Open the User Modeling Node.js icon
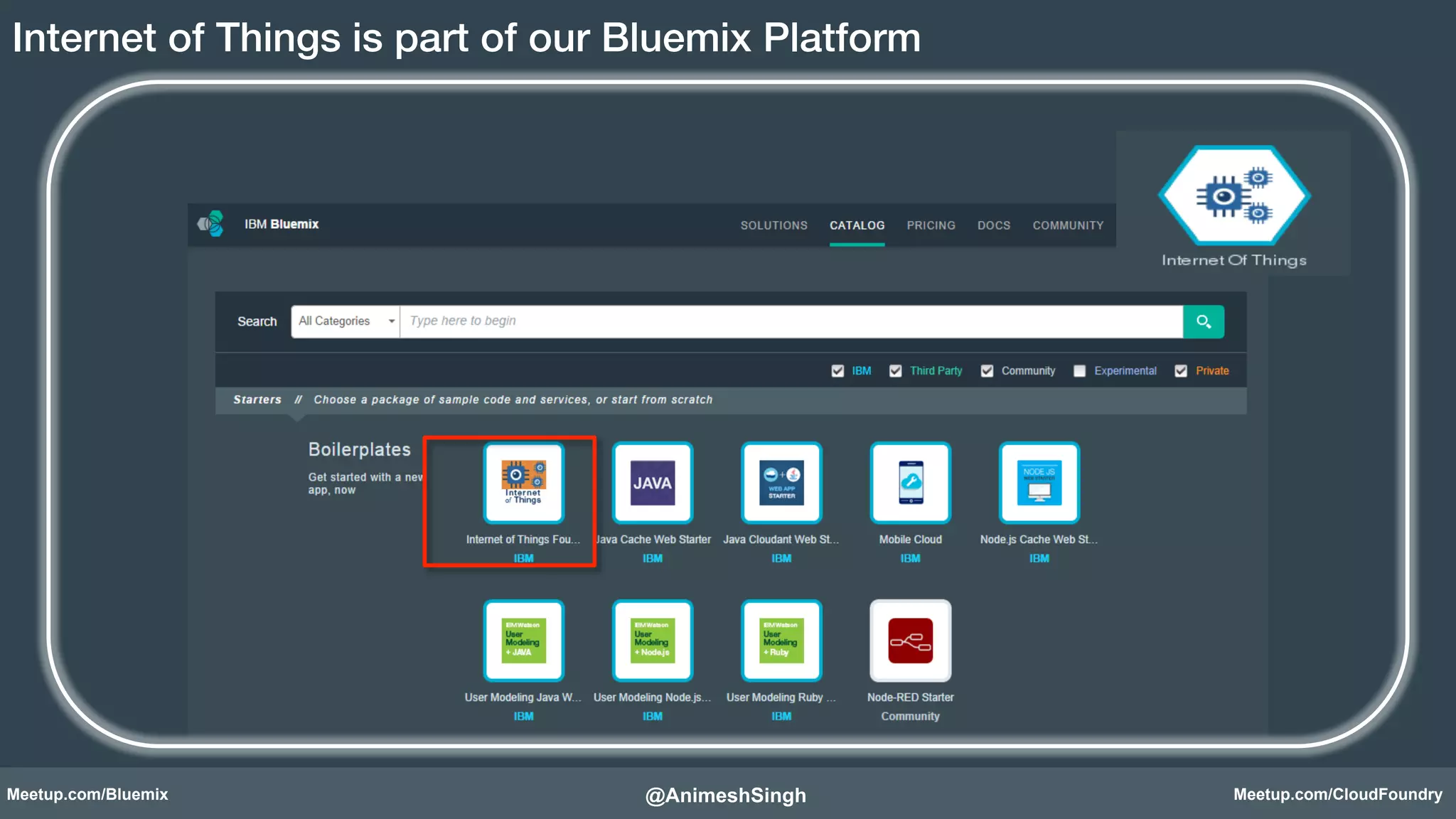The width and height of the screenshot is (1456, 819). [x=653, y=641]
